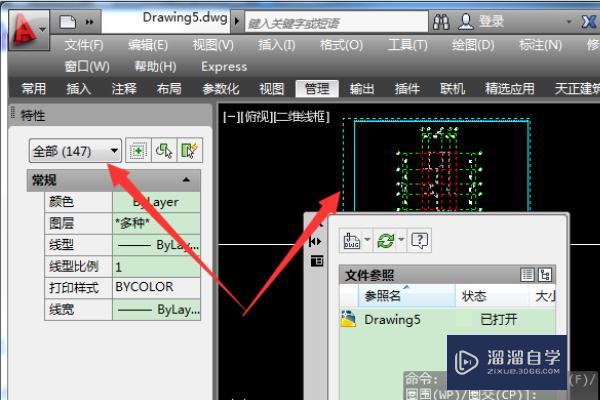The width and height of the screenshot is (600, 400).
Task: Open the Autodesk Exchange X icon
Action: (x=590, y=22)
